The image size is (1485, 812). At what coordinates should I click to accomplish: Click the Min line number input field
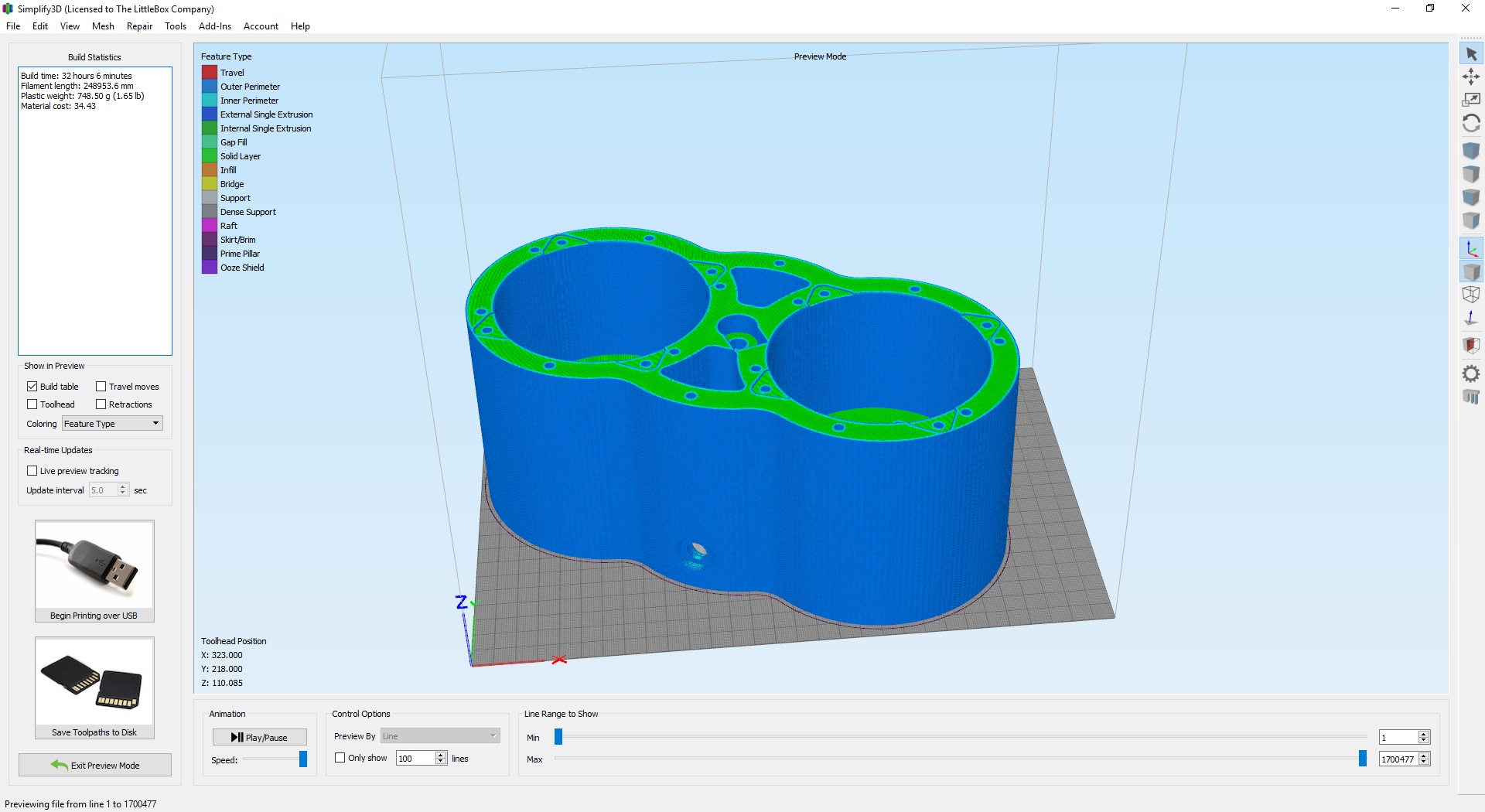[1398, 738]
